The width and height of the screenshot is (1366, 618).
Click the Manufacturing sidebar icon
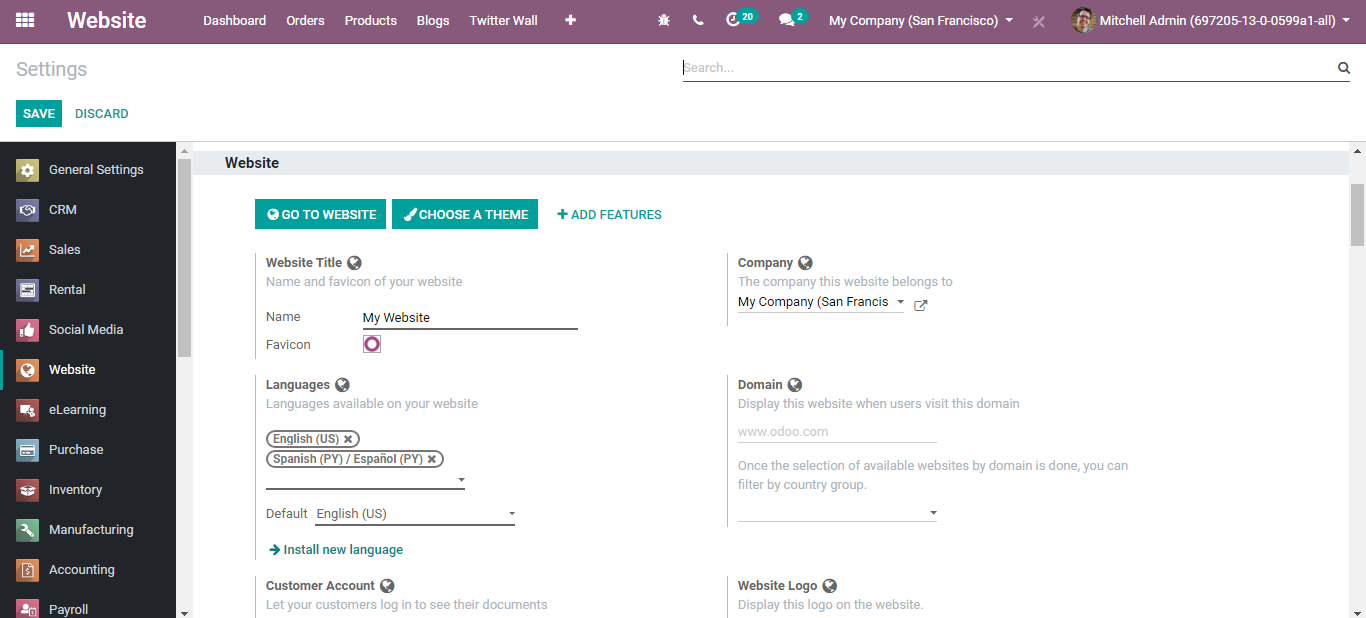coord(28,530)
